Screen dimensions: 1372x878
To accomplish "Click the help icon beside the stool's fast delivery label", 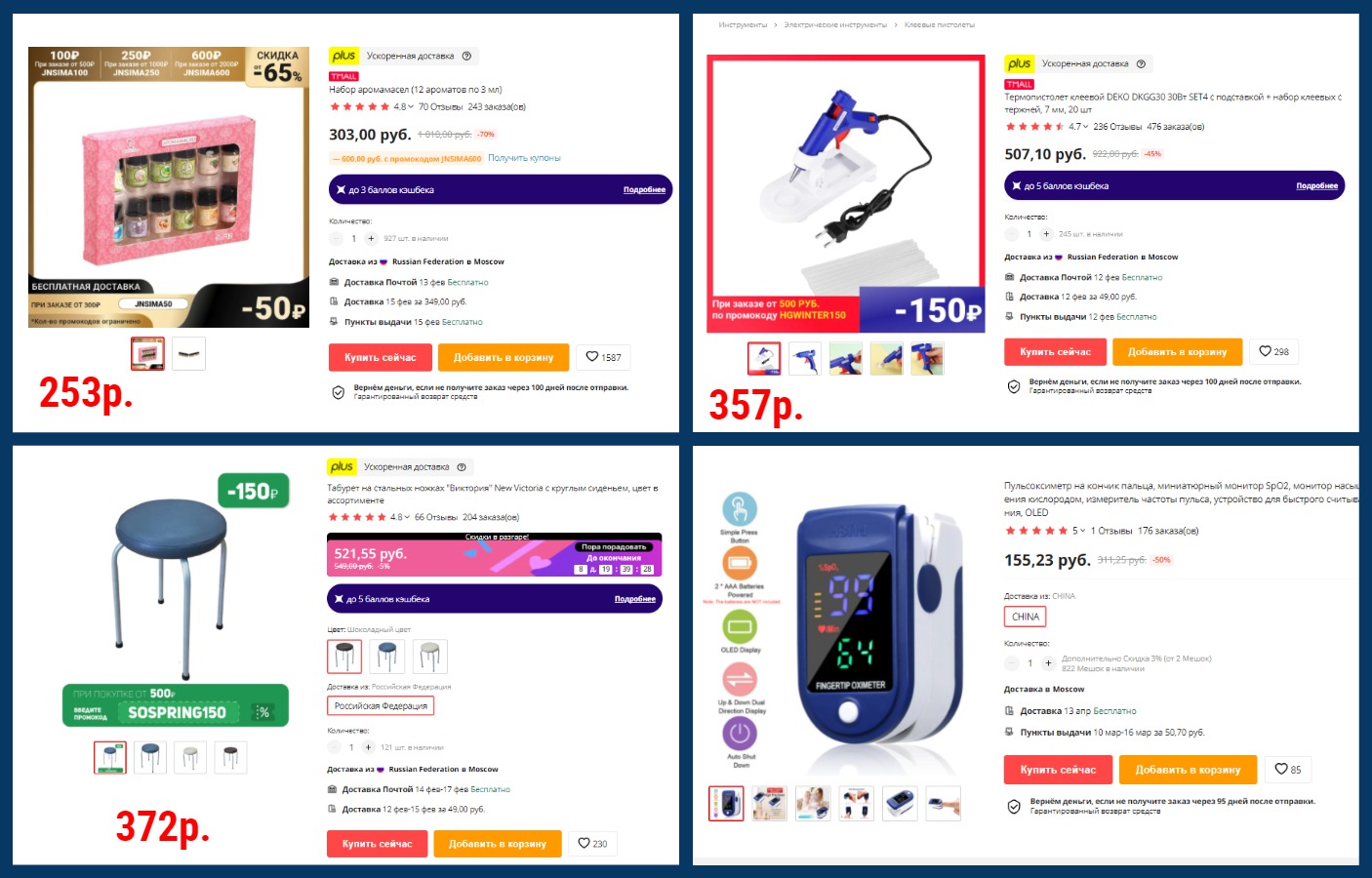I will tap(462, 466).
